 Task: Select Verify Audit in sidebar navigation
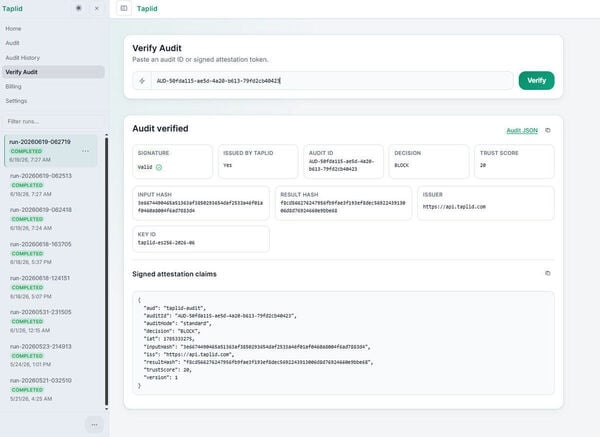(x=53, y=72)
